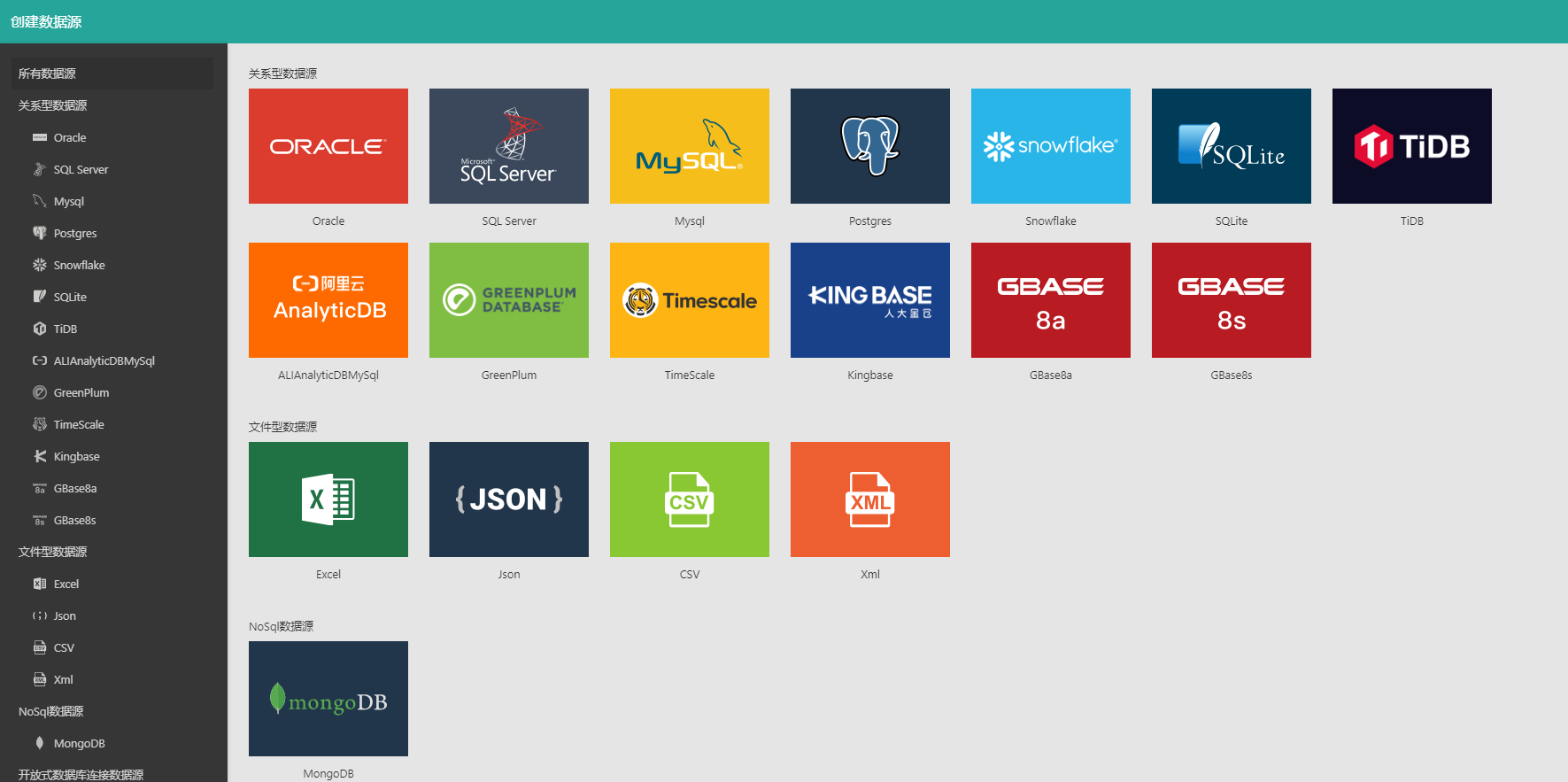Click the 文件型数据源 sidebar category
The height and width of the screenshot is (782, 1568).
point(52,552)
